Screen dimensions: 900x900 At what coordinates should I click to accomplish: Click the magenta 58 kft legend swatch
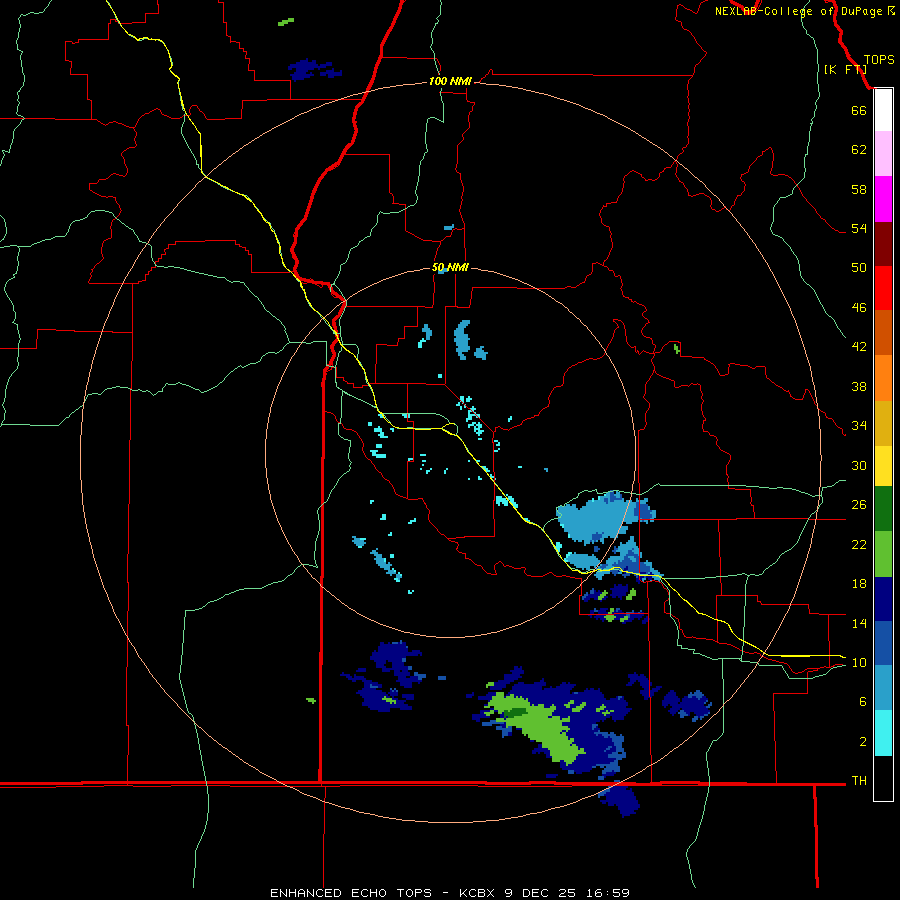883,199
